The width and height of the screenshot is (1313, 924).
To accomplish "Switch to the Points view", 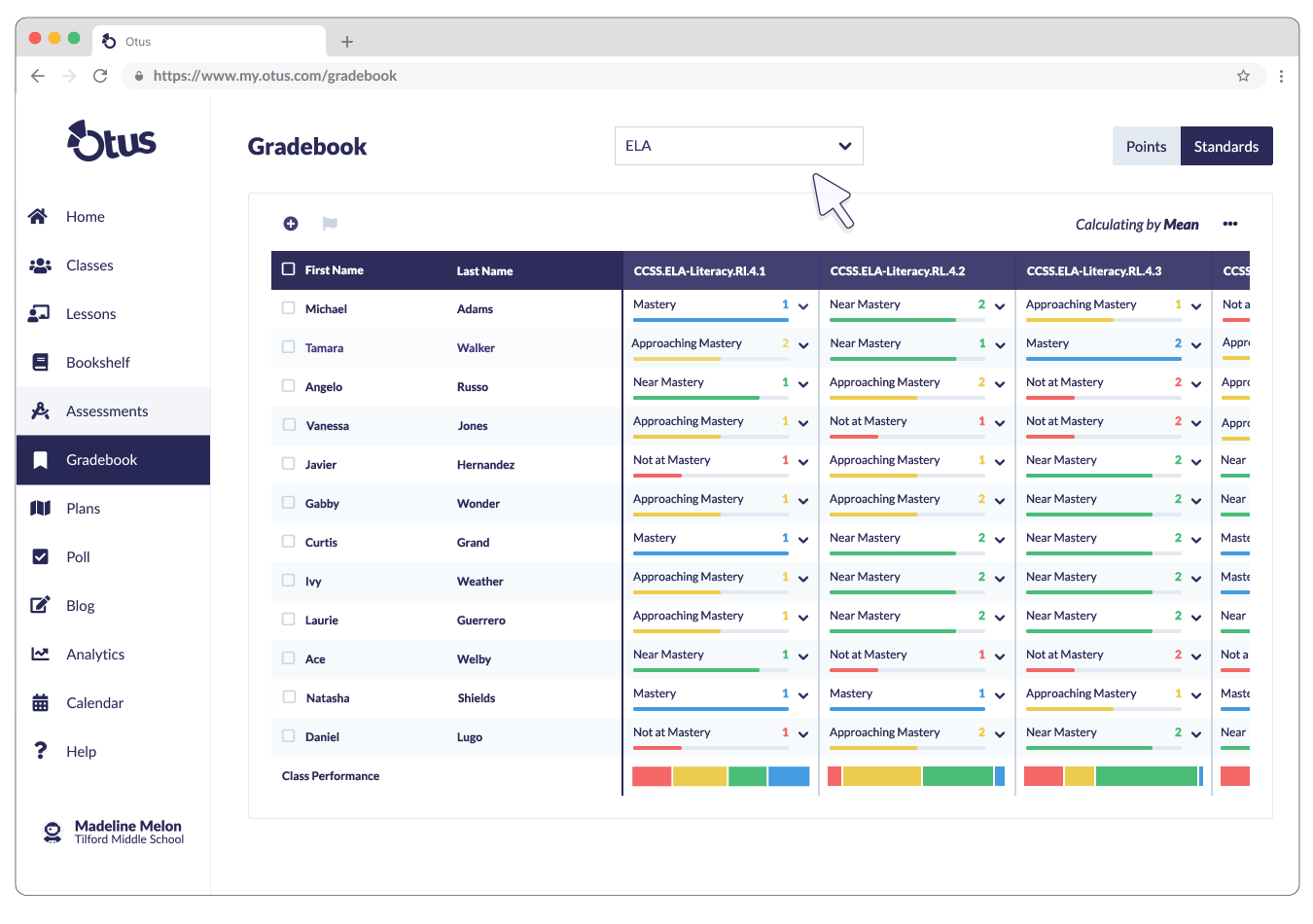I will [1146, 145].
